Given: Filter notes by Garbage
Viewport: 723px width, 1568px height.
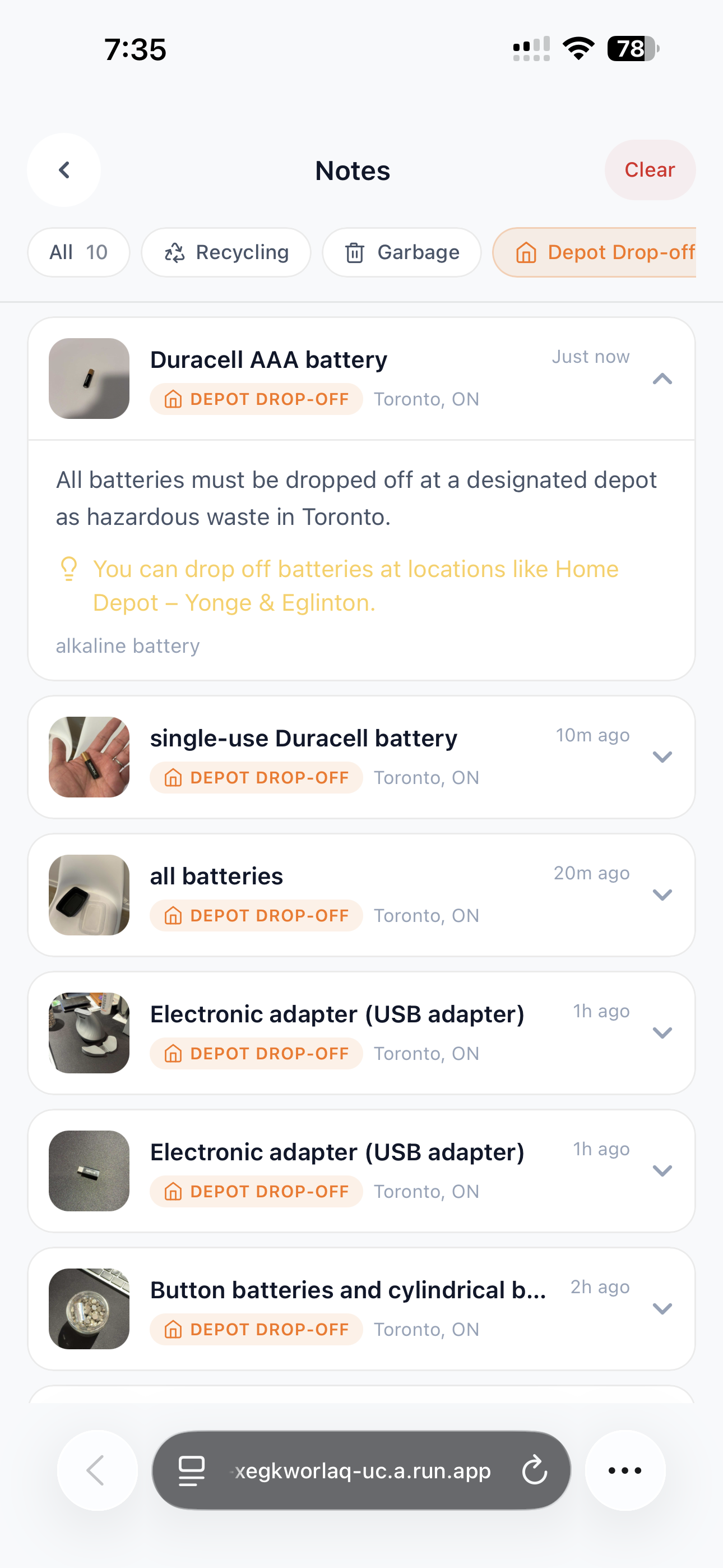Looking at the screenshot, I should [402, 252].
